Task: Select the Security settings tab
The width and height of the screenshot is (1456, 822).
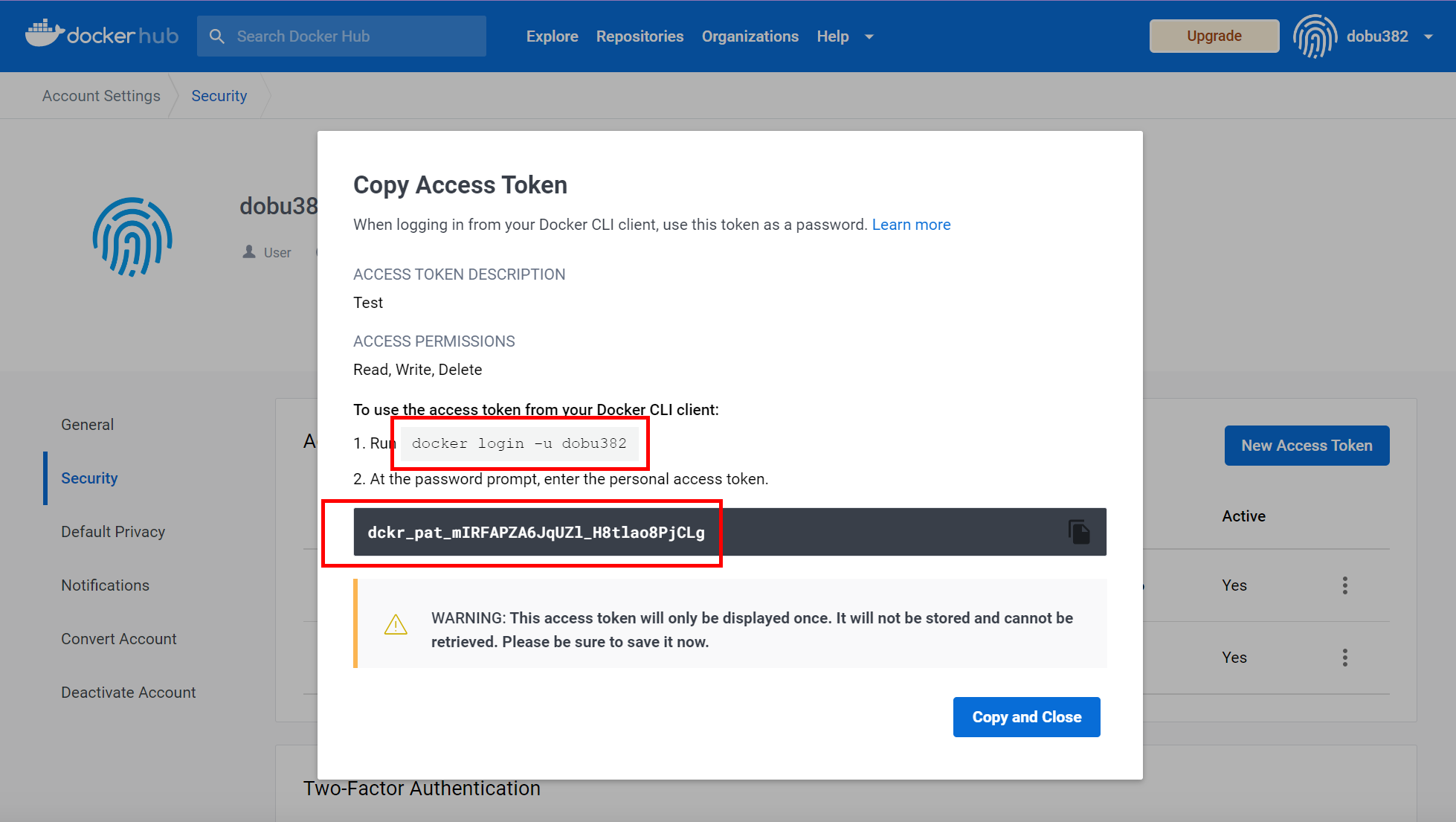Action: (89, 478)
